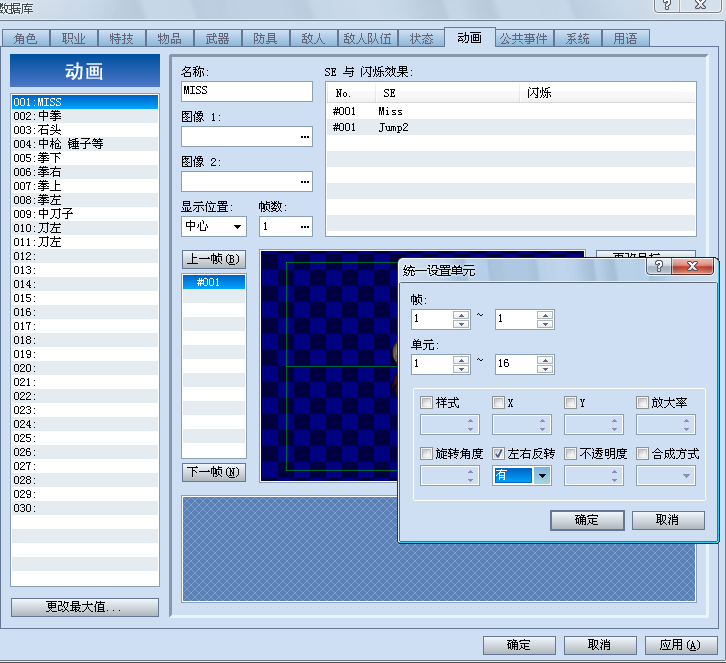Open the 图像 1 file browser ellipsis
This screenshot has height=663, width=726.
click(304, 137)
